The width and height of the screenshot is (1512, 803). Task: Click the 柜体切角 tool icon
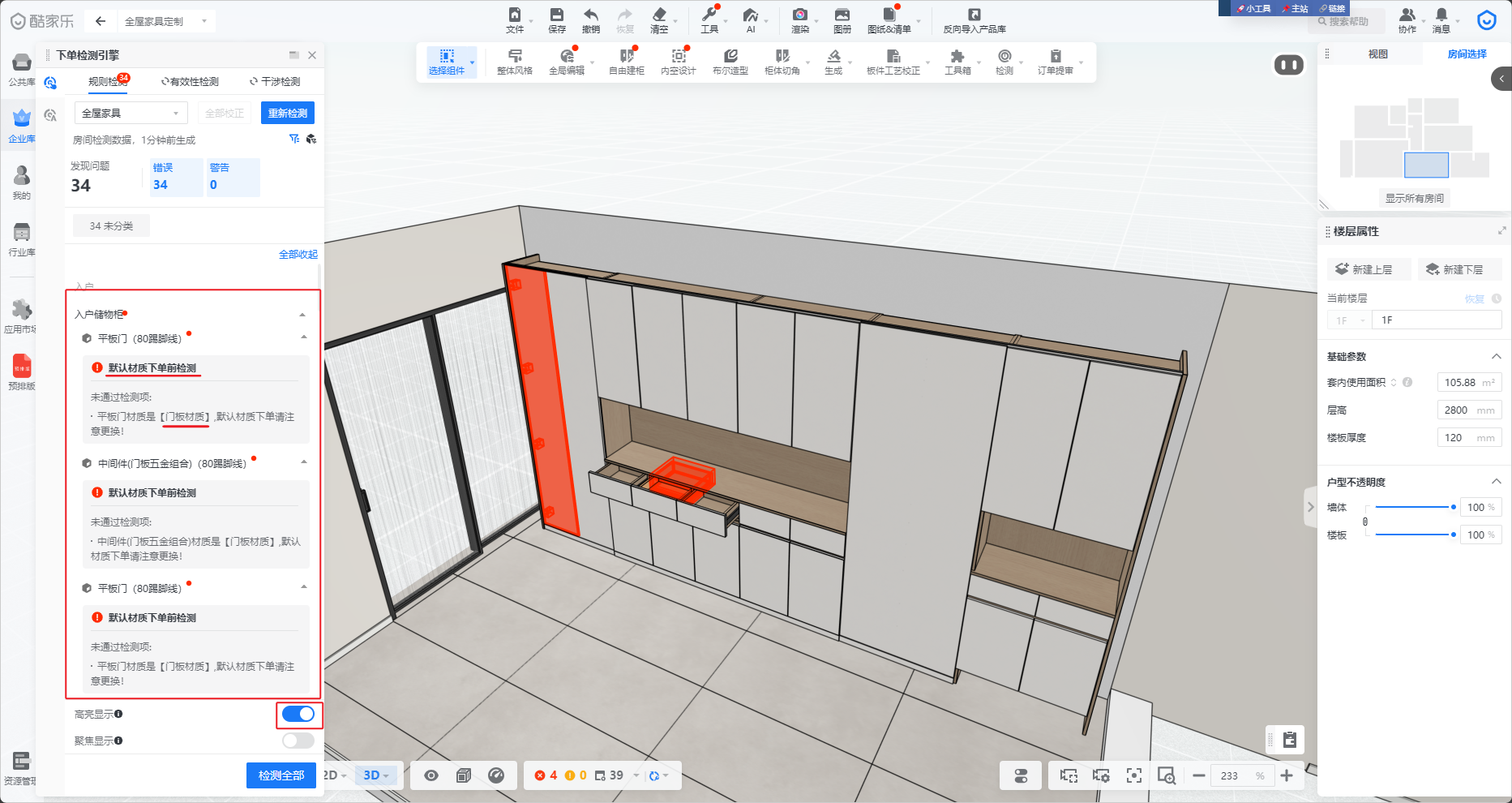[x=782, y=57]
